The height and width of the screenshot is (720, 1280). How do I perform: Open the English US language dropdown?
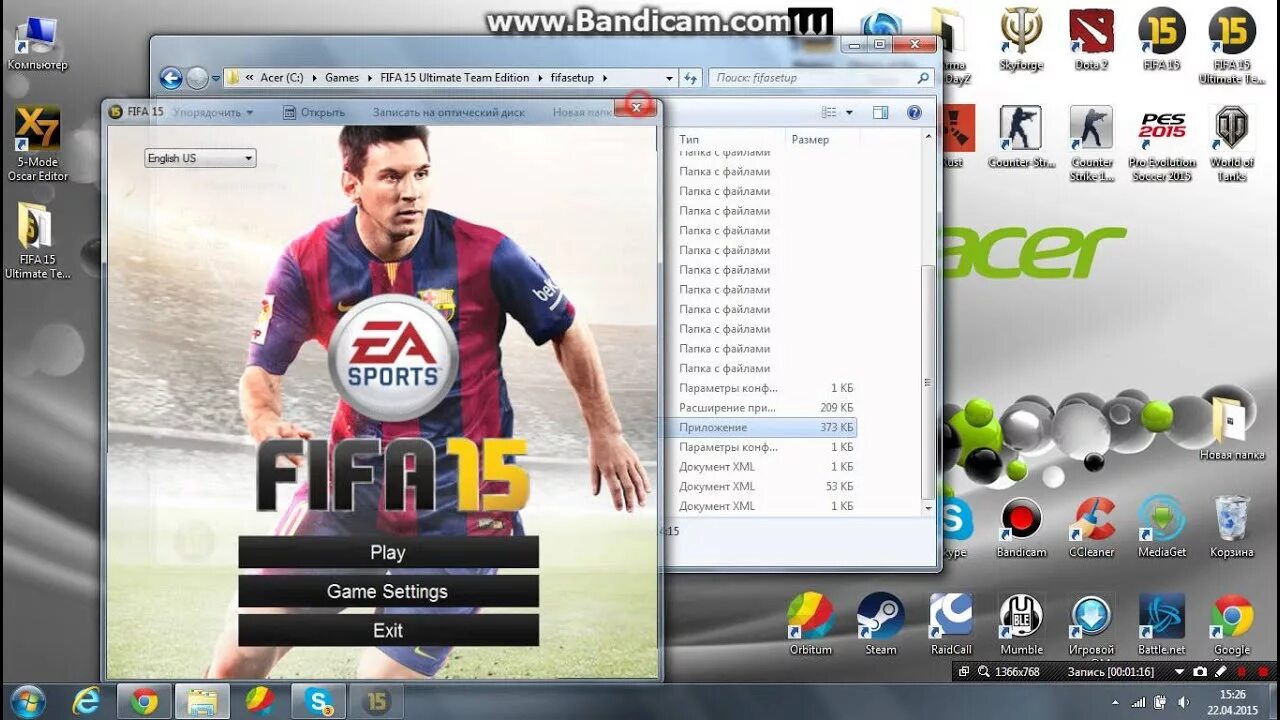point(200,158)
